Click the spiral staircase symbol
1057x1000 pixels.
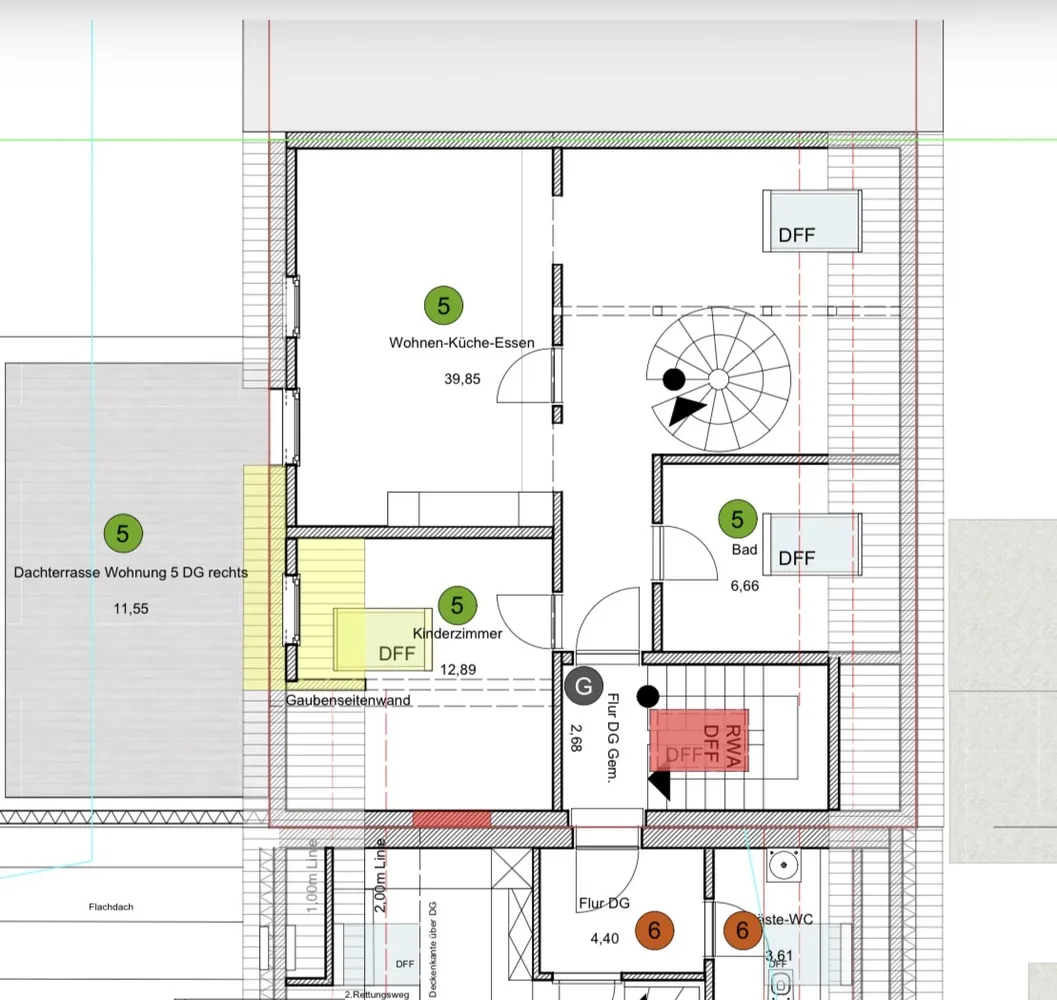click(x=719, y=379)
